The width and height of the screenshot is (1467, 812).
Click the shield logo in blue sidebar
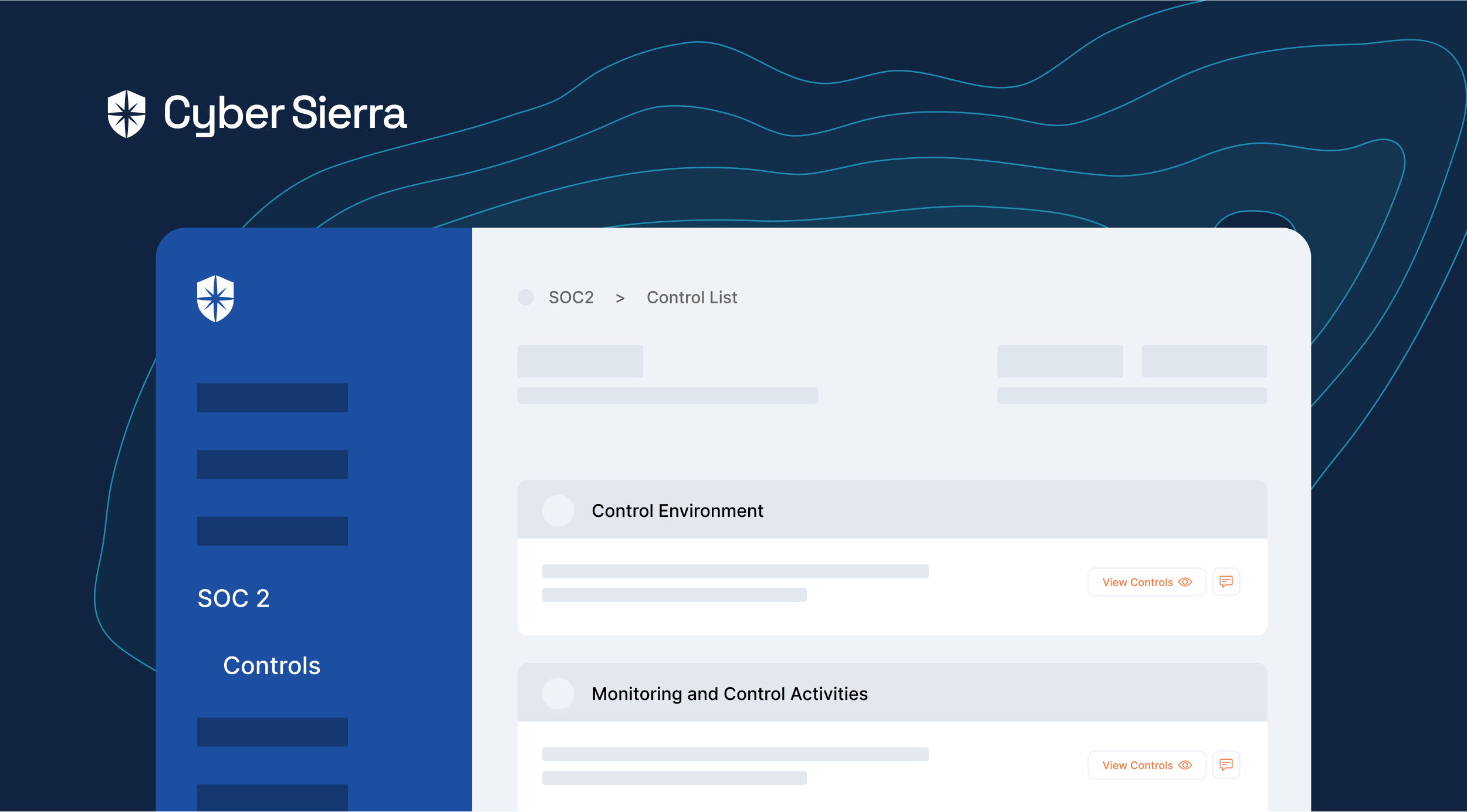(x=215, y=299)
